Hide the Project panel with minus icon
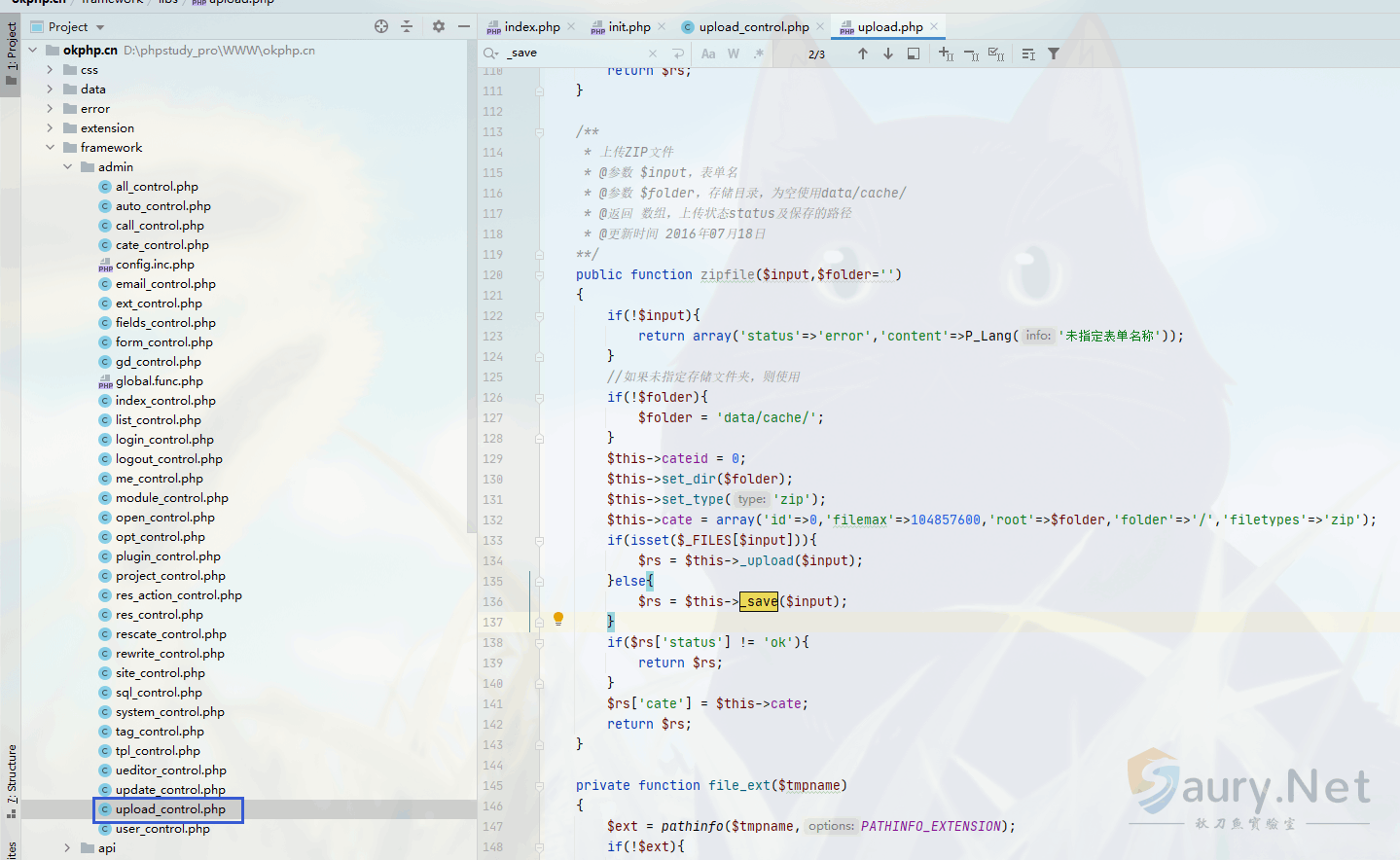This screenshot has width=1400, height=860. [464, 26]
